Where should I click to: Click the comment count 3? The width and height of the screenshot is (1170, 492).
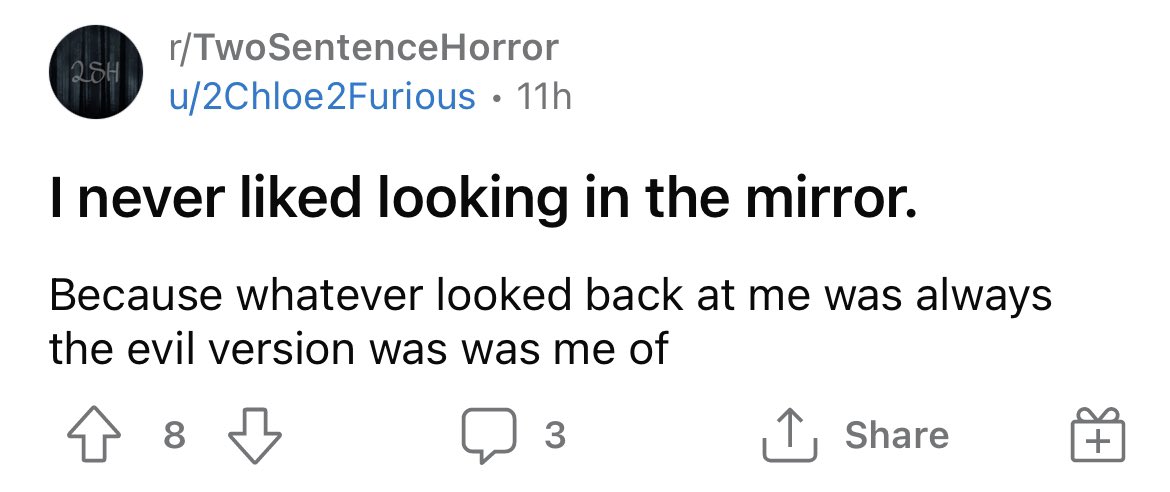click(x=555, y=435)
